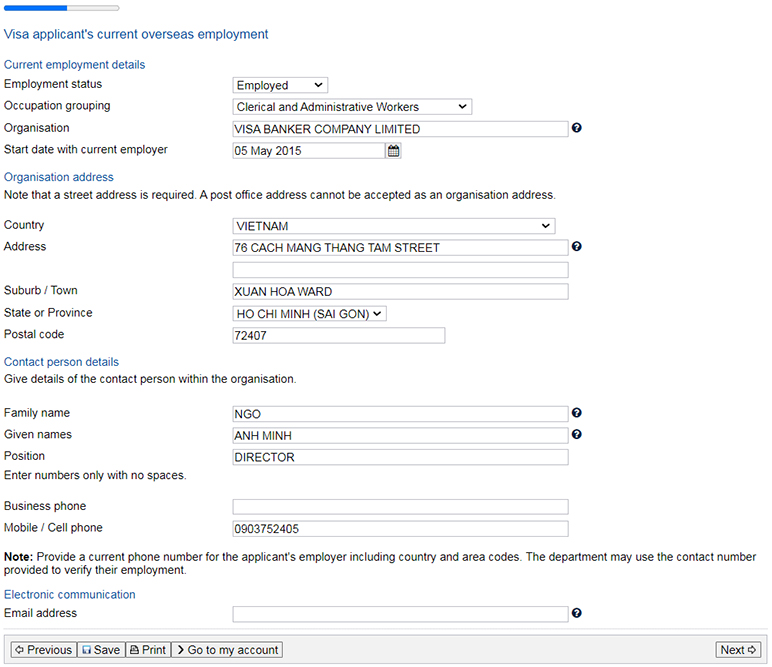
Task: Click the first Address line field
Action: (400, 248)
